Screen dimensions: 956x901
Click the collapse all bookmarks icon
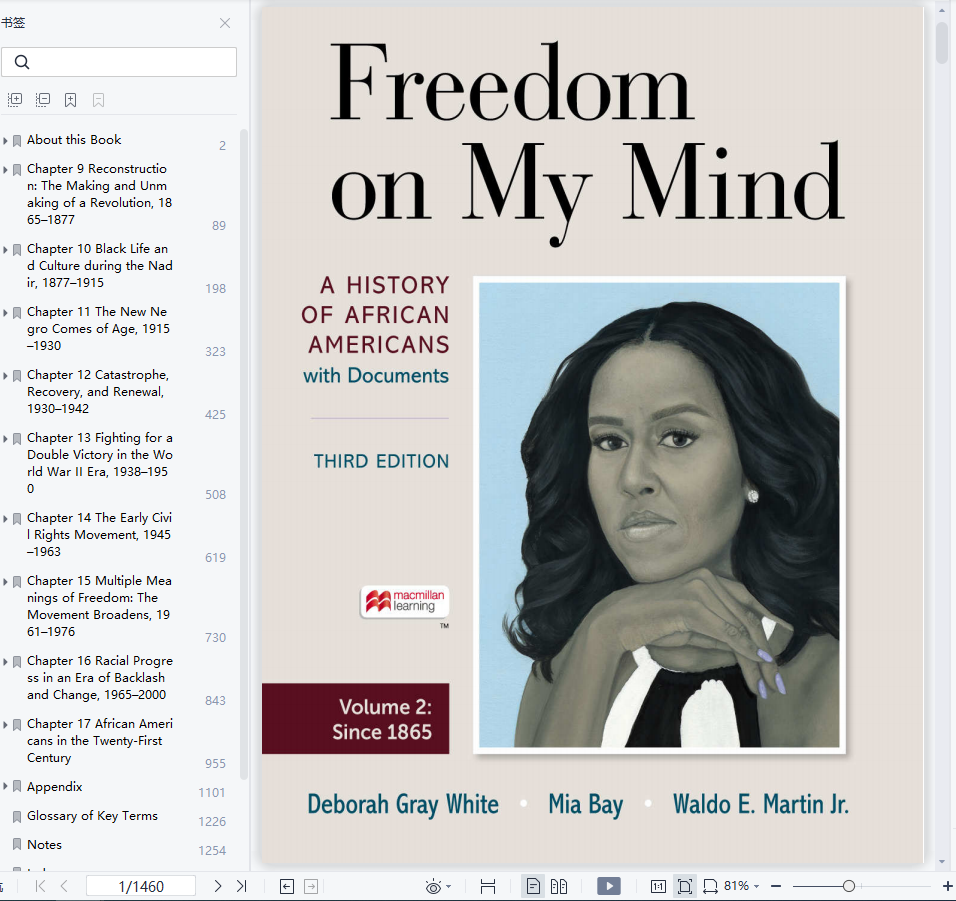click(x=43, y=99)
